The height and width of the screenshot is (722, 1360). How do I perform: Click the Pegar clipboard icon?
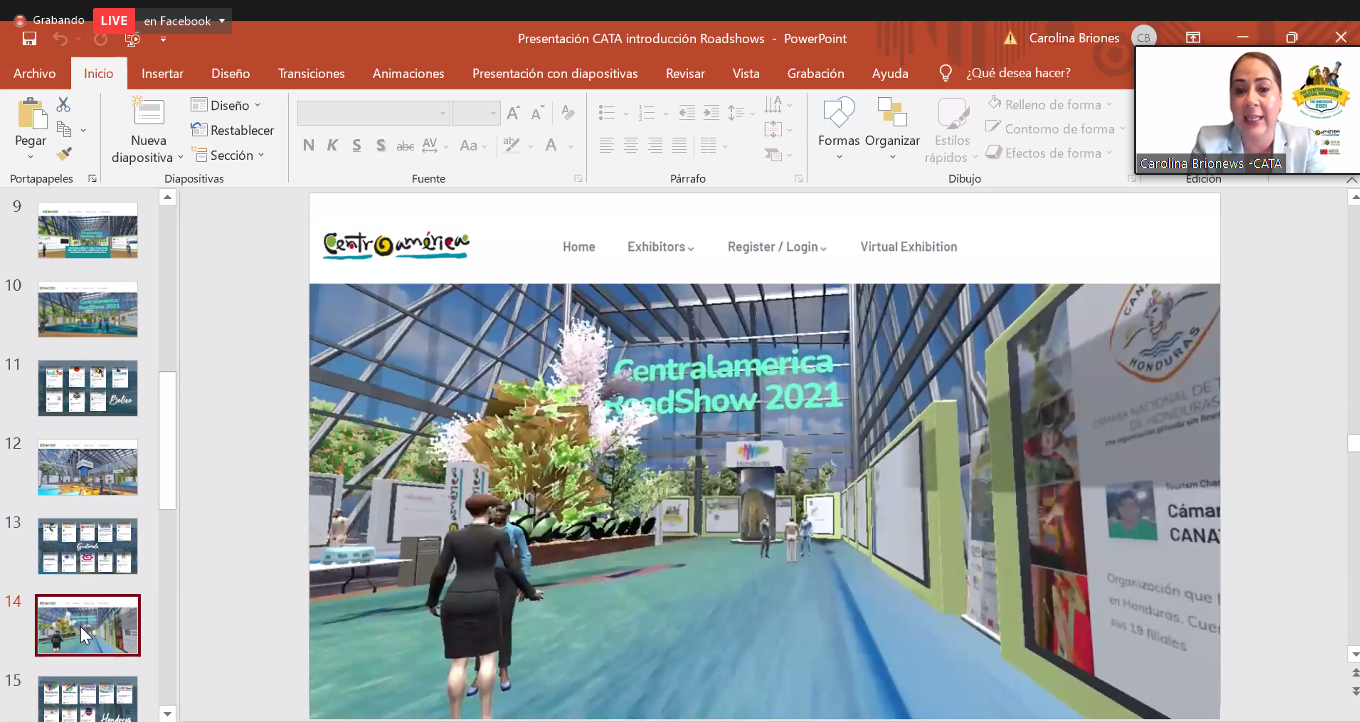click(31, 114)
